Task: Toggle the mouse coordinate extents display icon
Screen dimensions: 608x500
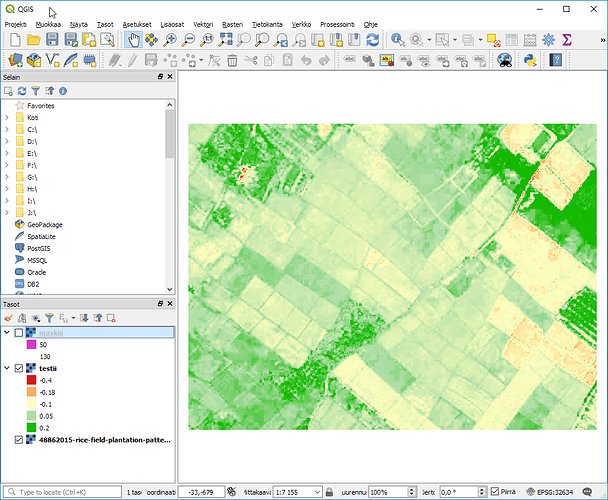Action: (x=231, y=492)
